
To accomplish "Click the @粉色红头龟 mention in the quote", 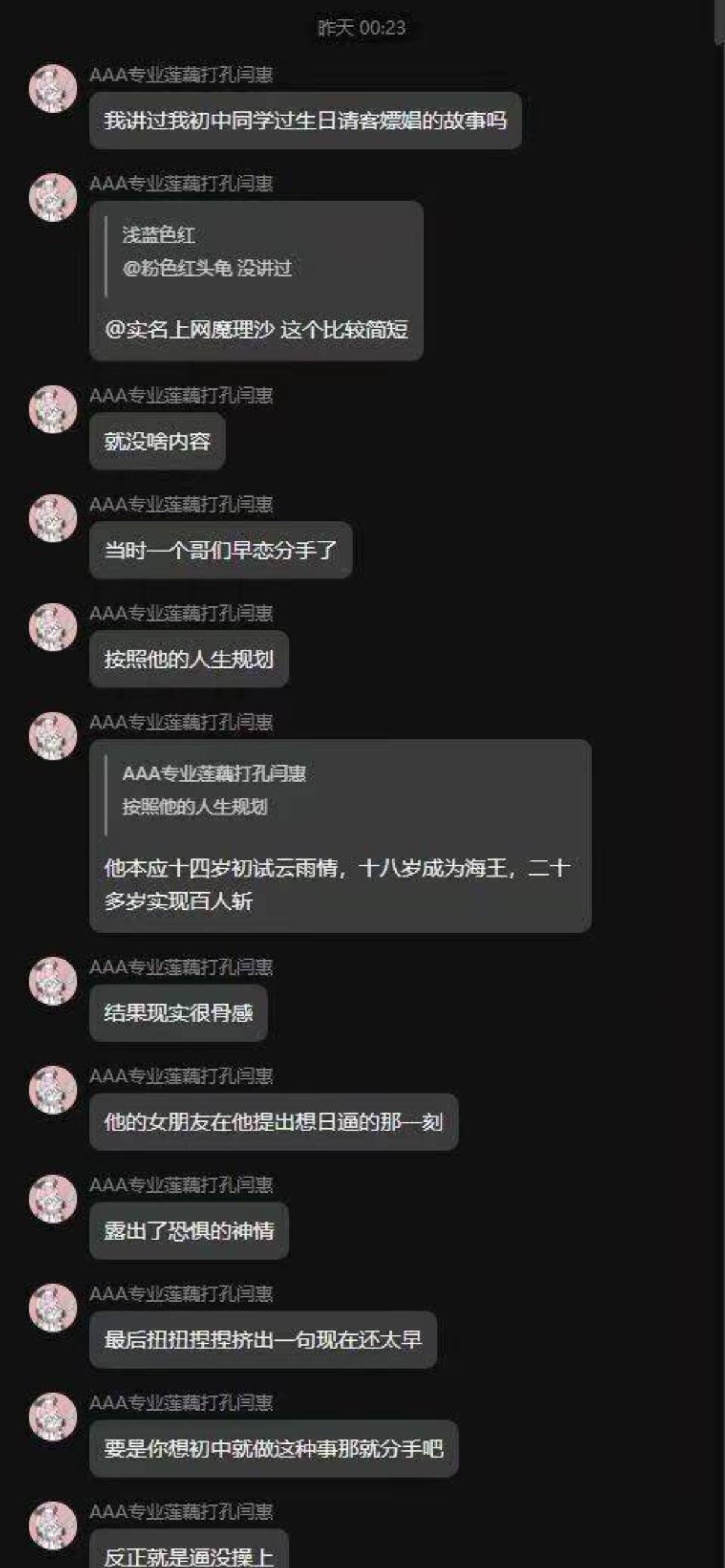I will 177,268.
